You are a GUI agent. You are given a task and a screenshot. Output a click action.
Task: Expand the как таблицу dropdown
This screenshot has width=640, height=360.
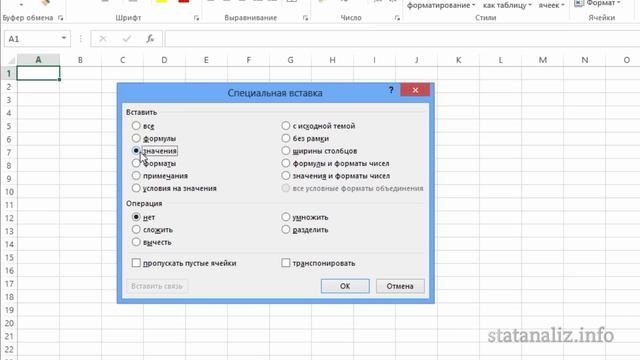[507, 5]
